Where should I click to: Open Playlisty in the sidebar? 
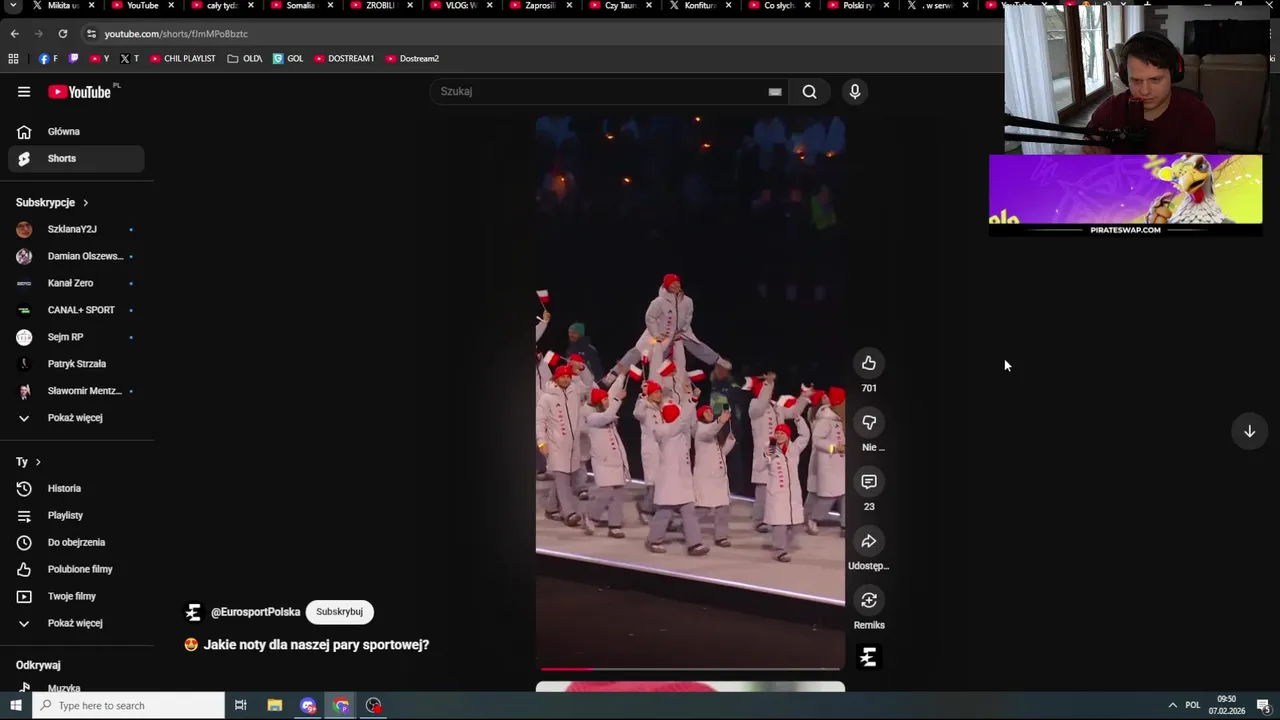pyautogui.click(x=76, y=515)
